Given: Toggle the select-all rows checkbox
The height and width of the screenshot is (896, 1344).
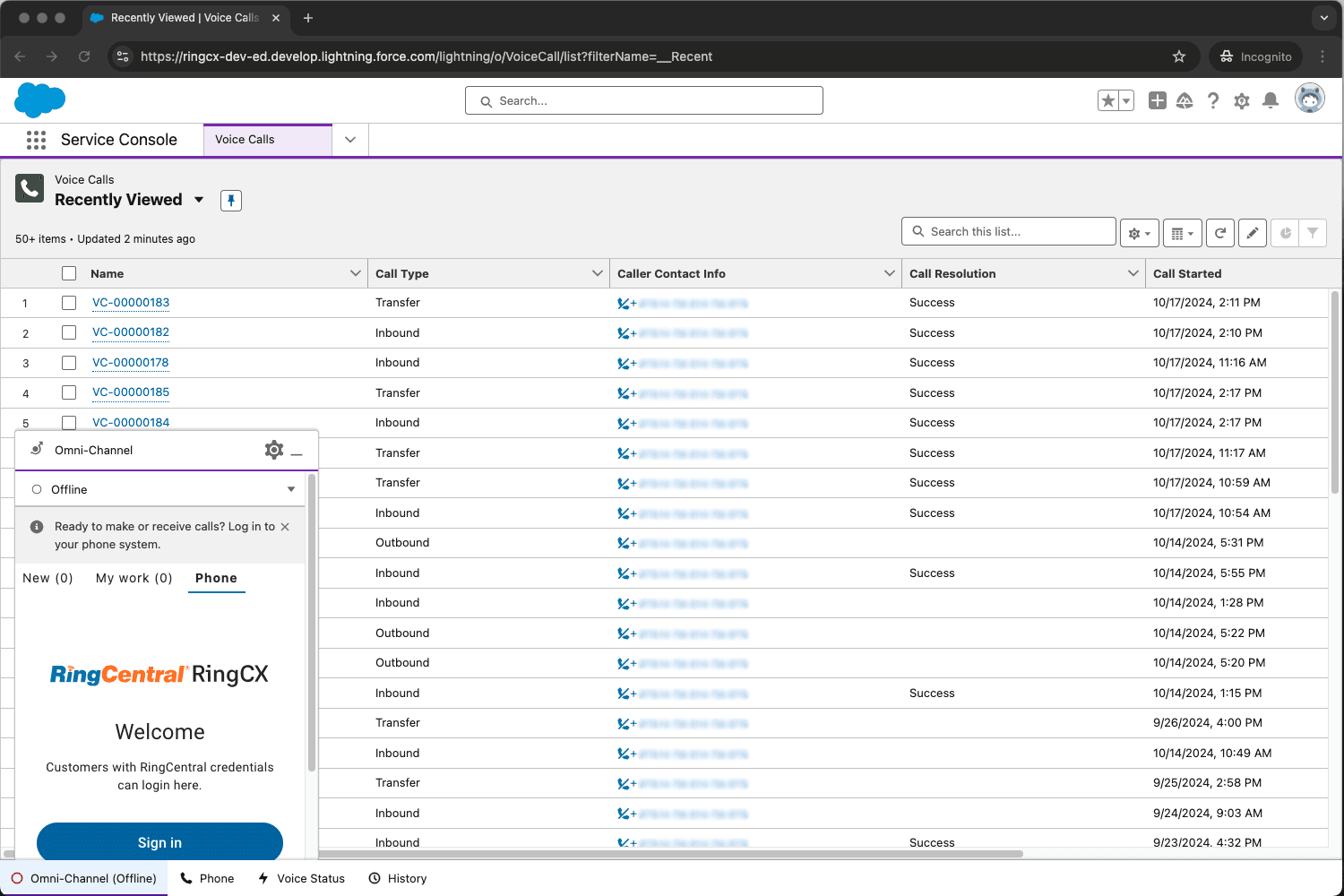Looking at the screenshot, I should pos(69,273).
